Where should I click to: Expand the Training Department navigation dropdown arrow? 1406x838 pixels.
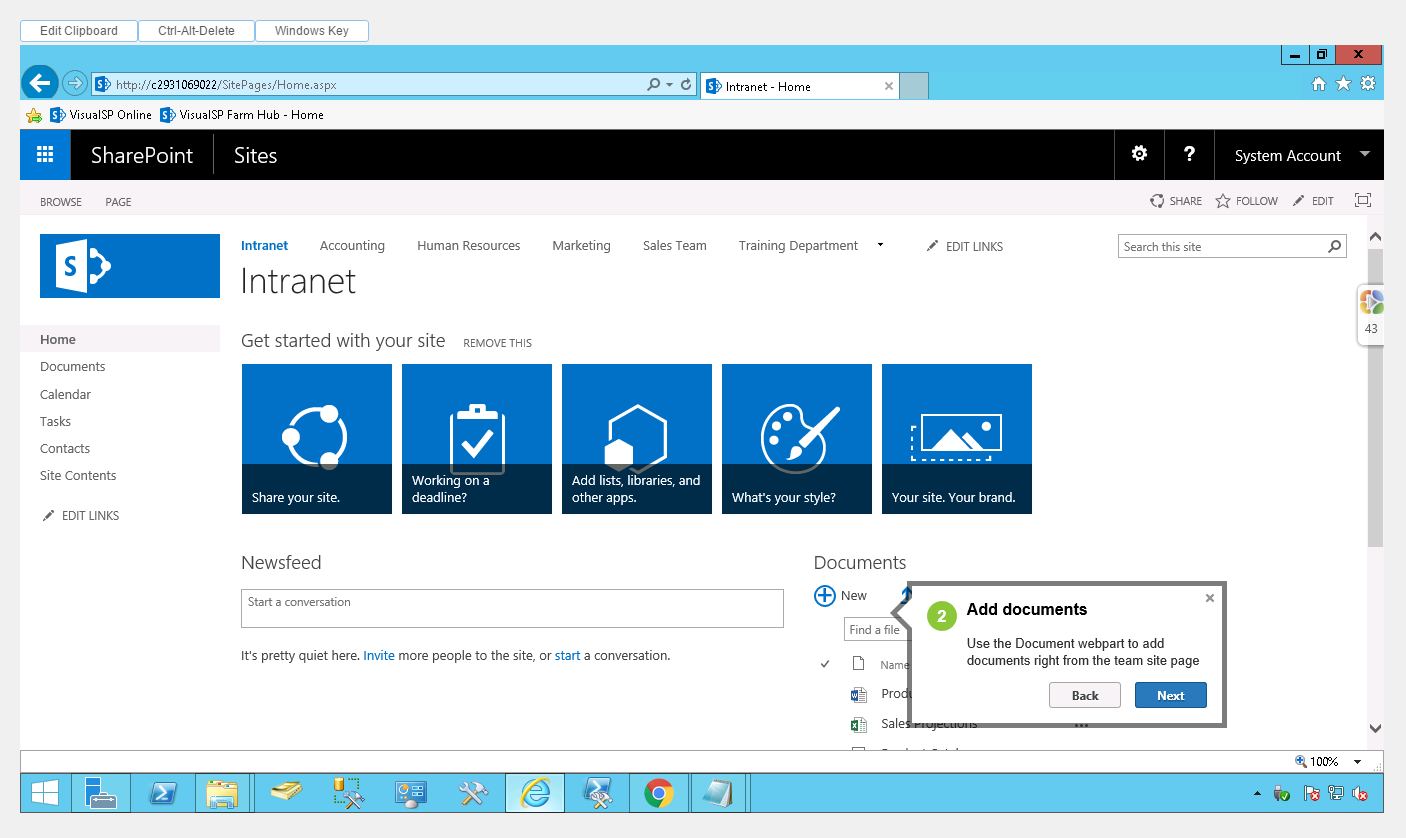click(x=880, y=245)
